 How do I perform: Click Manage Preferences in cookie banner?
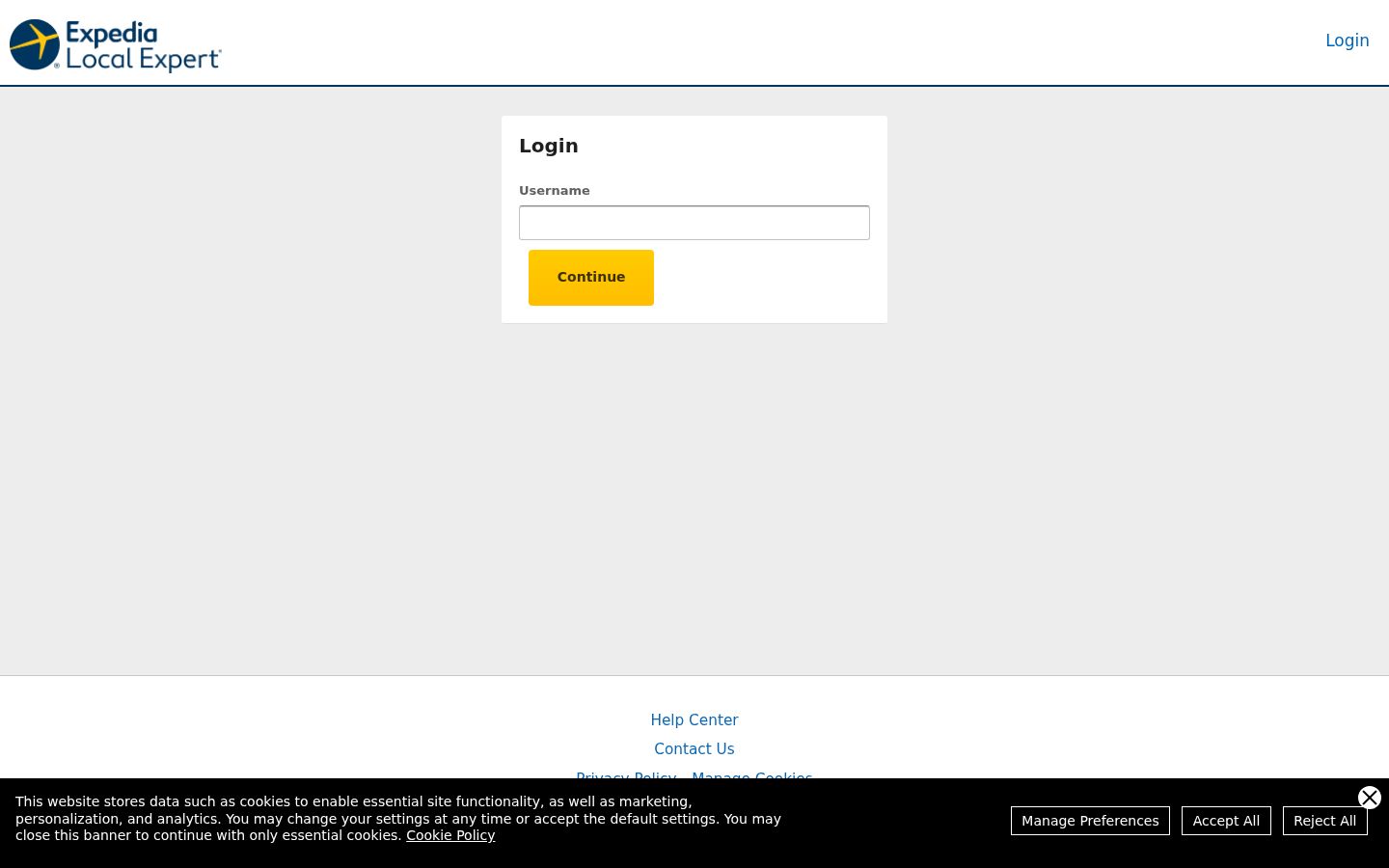[1090, 821]
